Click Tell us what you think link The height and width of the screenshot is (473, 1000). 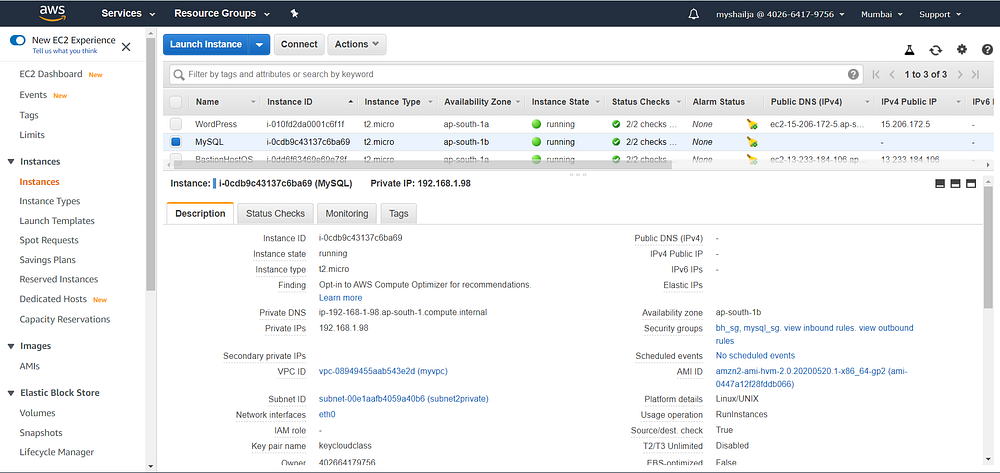point(65,51)
